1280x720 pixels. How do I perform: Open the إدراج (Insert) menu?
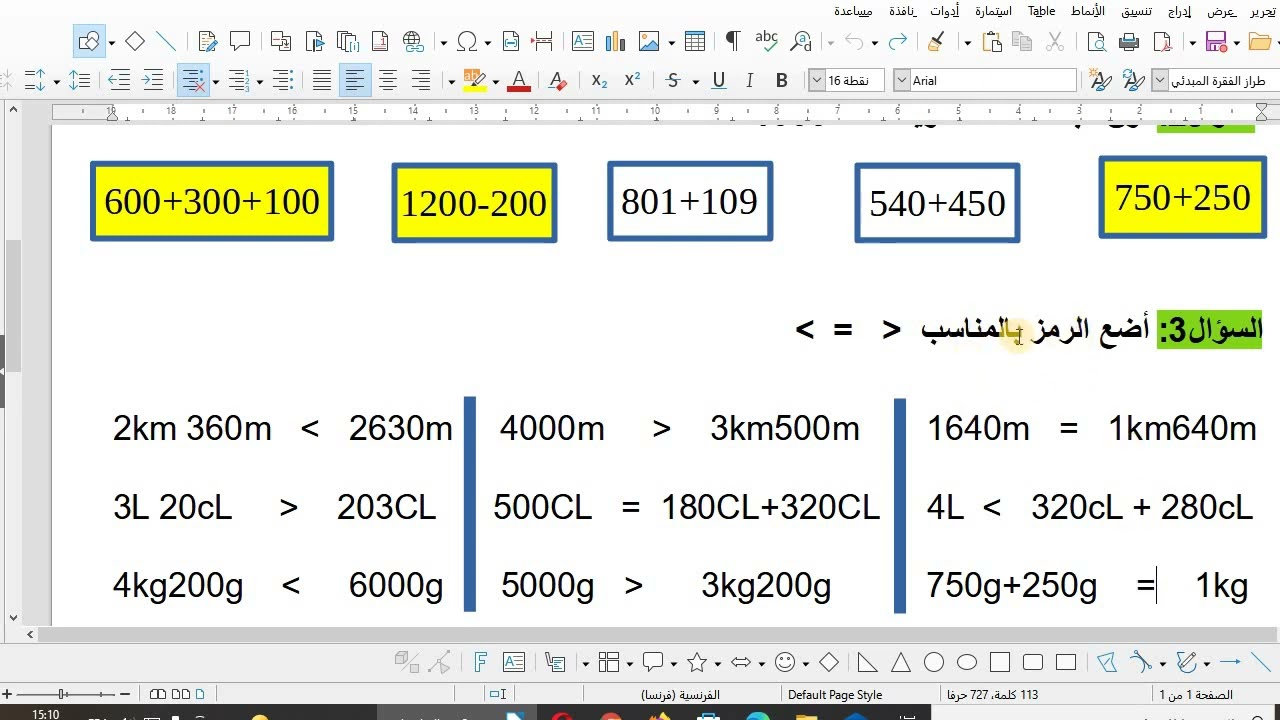1180,11
